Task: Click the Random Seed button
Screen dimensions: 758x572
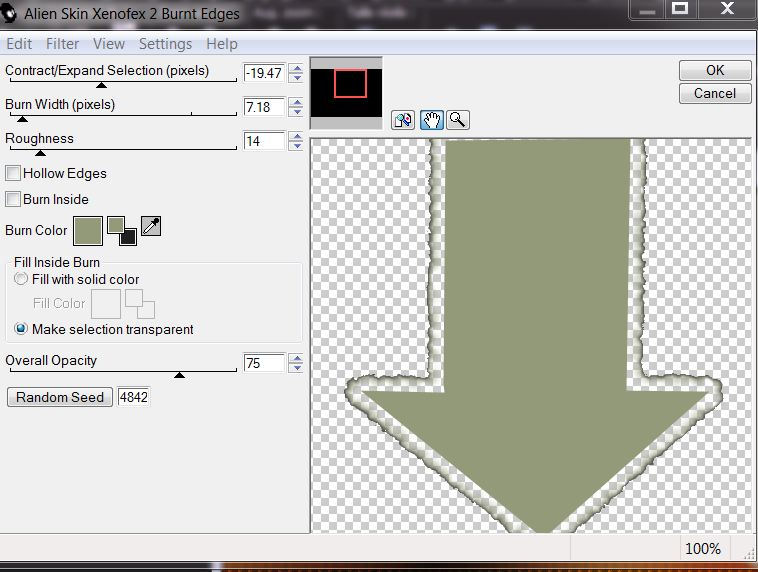Action: pyautogui.click(x=60, y=397)
